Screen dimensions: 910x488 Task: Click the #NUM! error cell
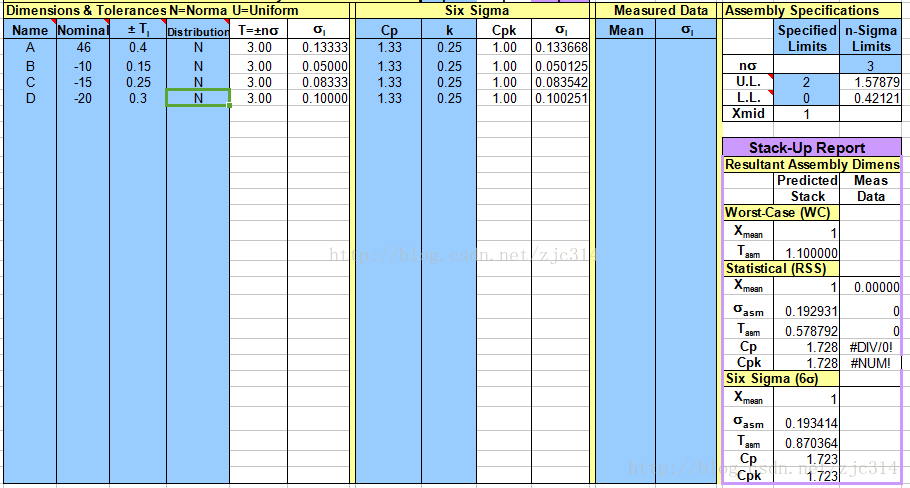point(871,363)
